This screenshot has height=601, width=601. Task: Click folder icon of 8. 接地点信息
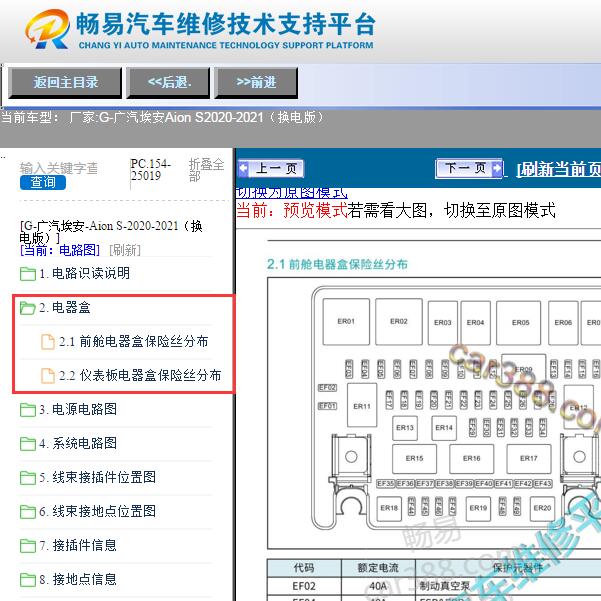click(x=28, y=580)
